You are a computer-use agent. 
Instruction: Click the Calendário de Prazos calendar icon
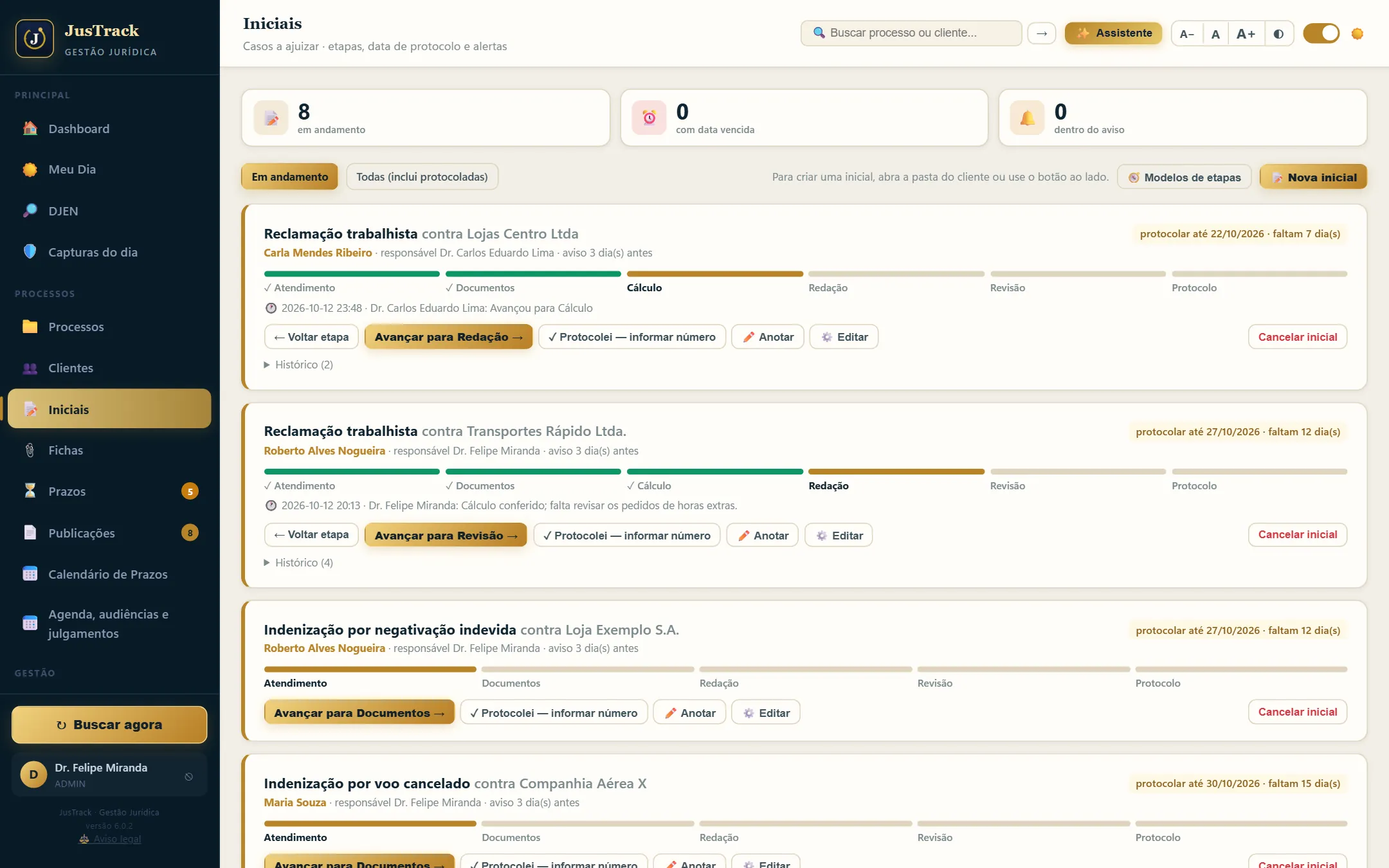30,574
